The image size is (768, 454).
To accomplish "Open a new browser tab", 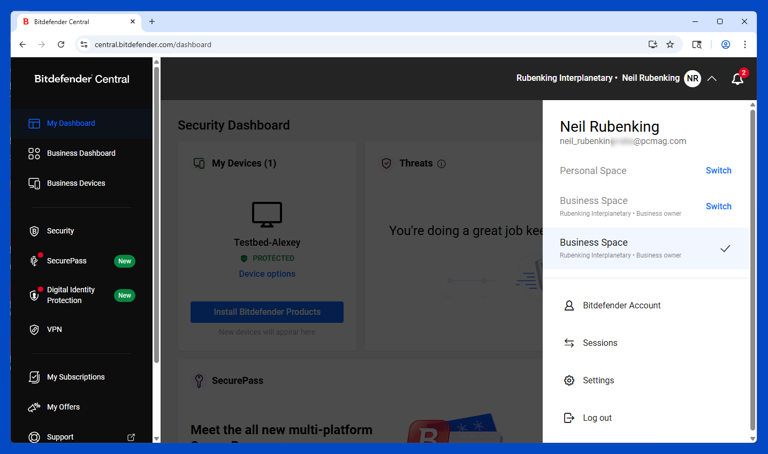I will pos(152,22).
